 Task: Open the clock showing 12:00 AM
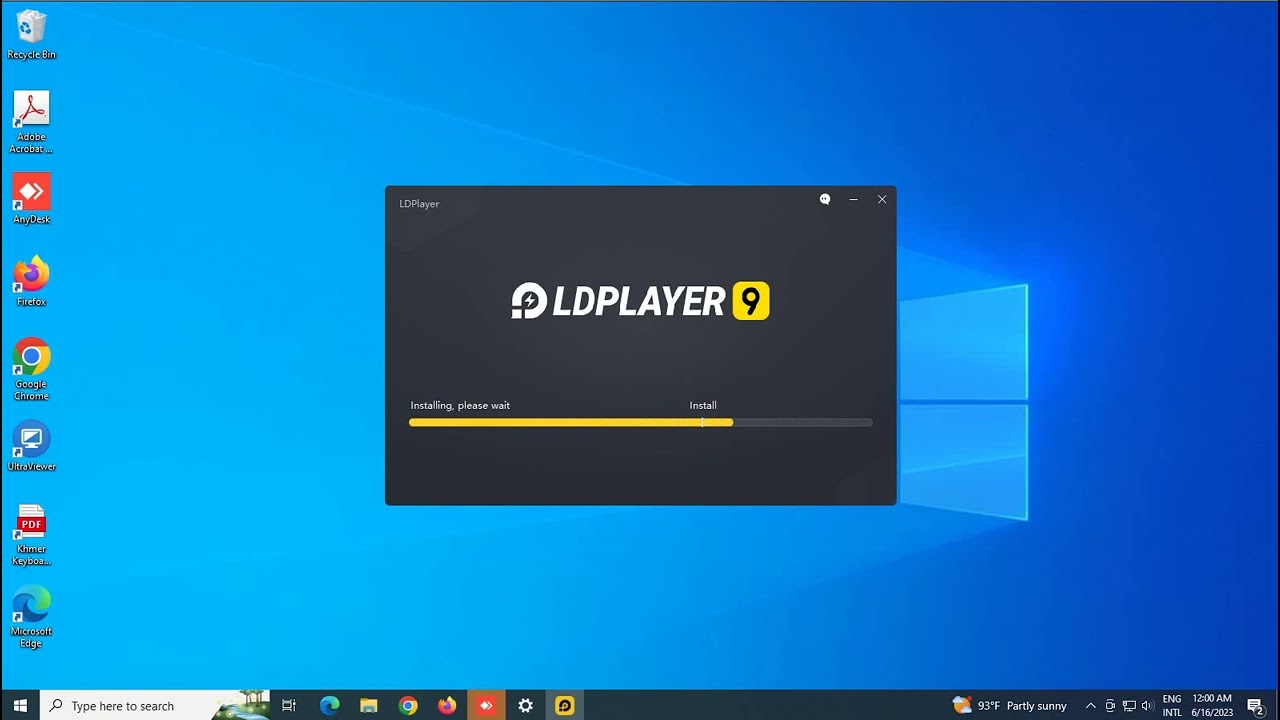(1212, 705)
